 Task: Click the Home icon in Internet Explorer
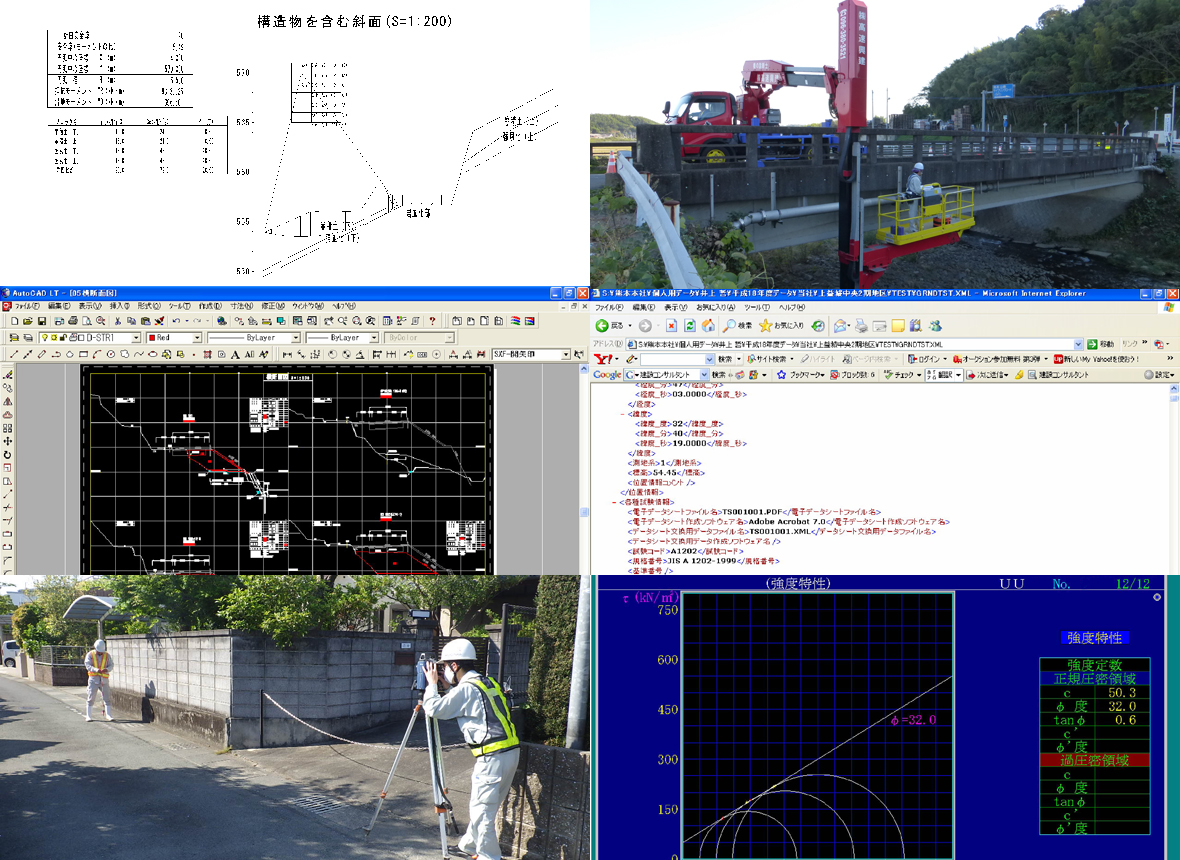click(708, 325)
